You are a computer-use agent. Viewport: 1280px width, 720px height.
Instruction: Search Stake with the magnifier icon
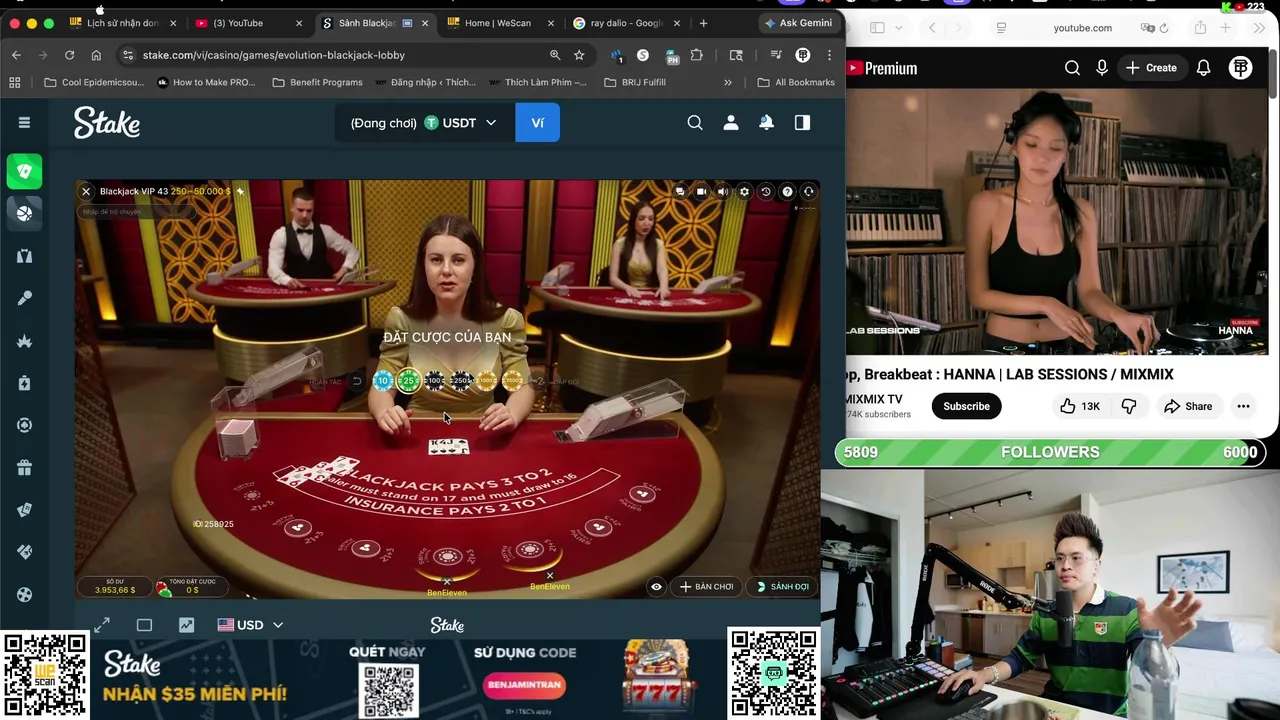coord(695,122)
